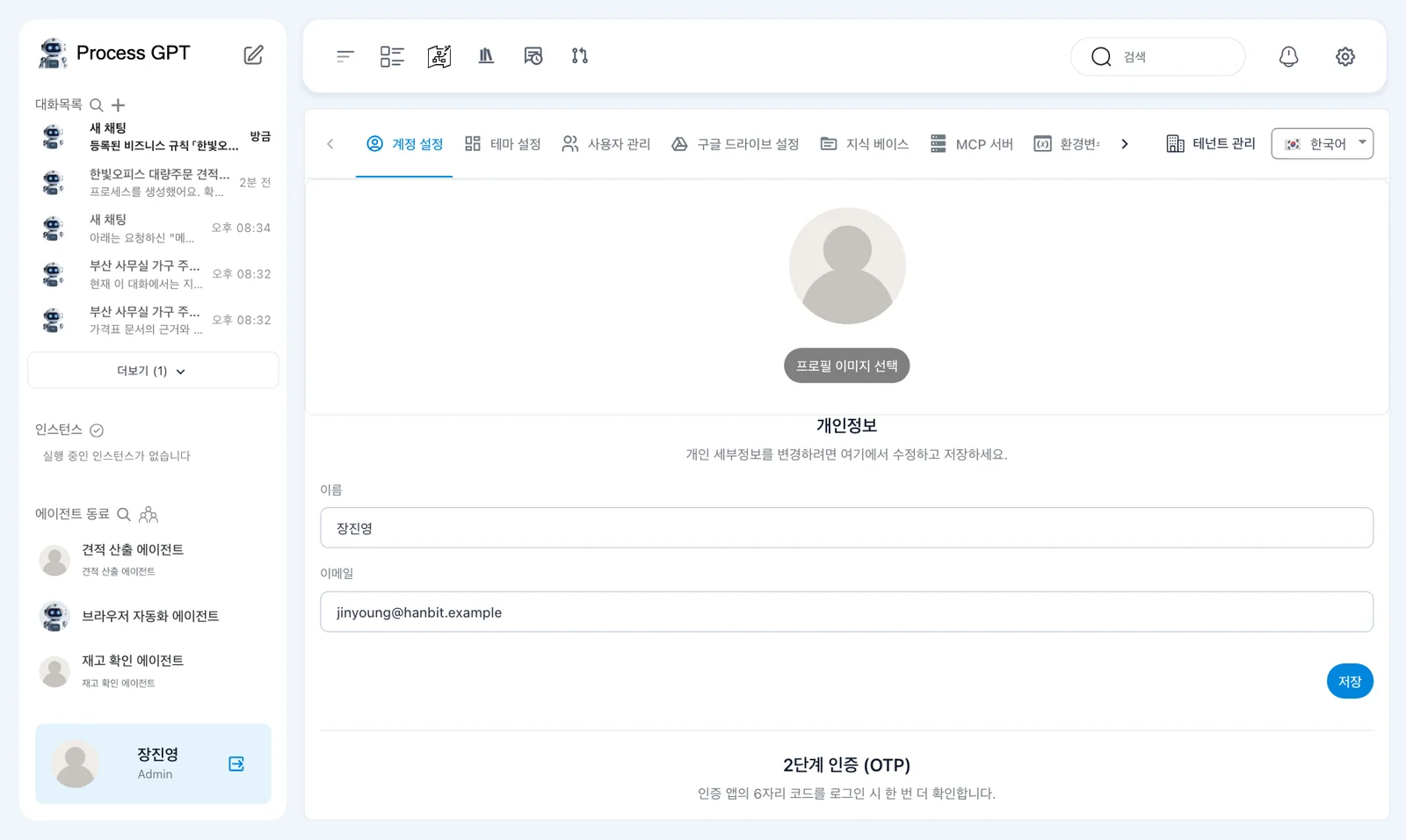Add a new conversation with the plus icon
This screenshot has height=840, width=1406.
point(119,105)
